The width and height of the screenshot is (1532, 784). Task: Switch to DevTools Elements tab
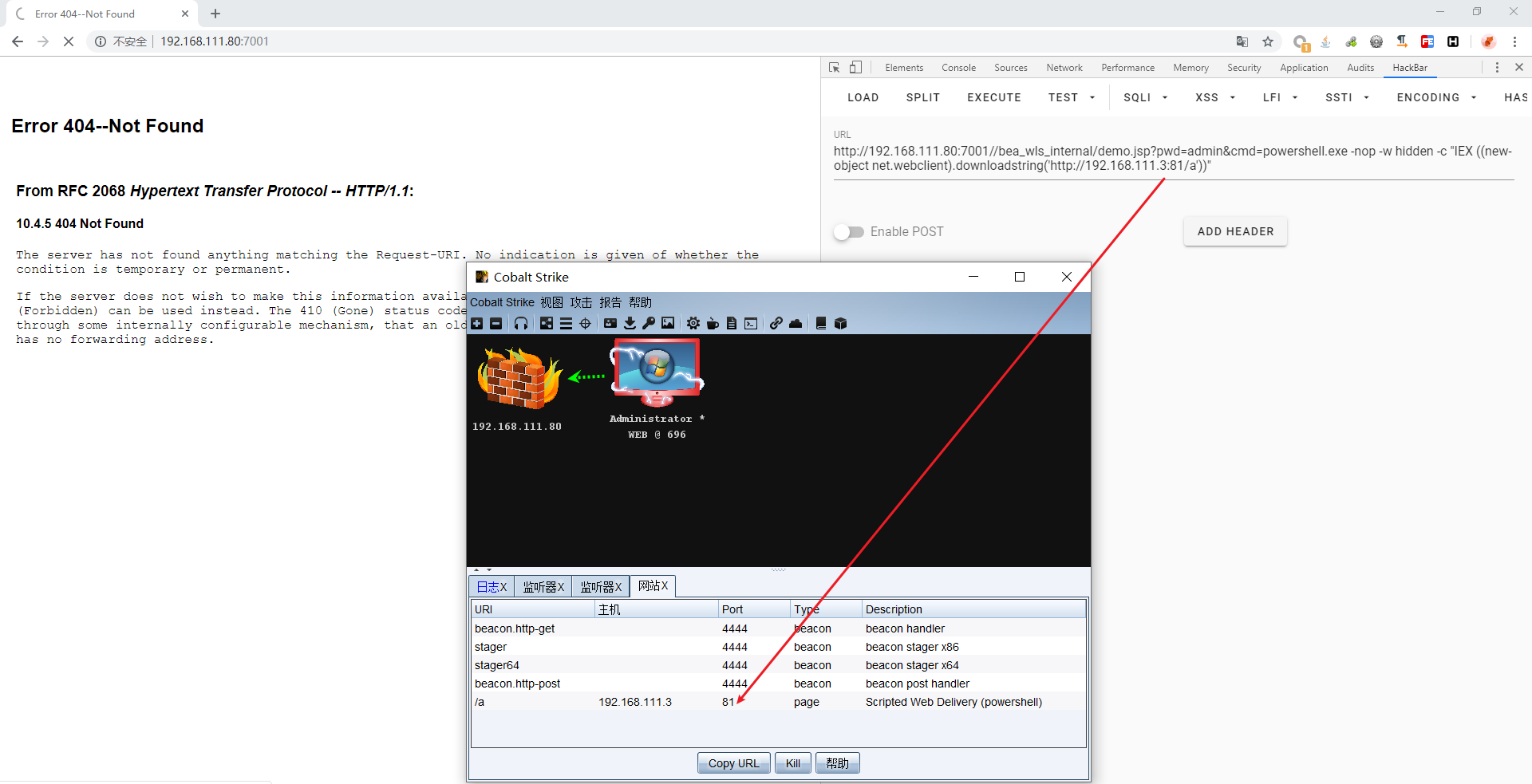pos(904,68)
